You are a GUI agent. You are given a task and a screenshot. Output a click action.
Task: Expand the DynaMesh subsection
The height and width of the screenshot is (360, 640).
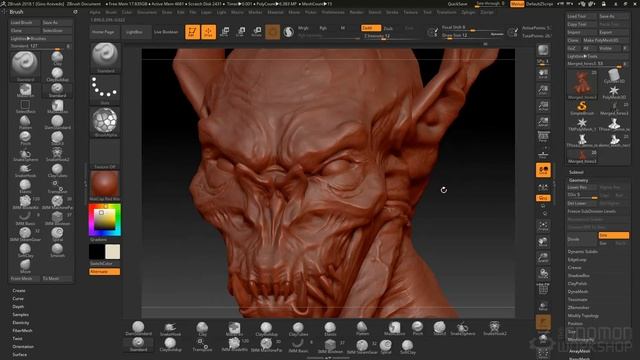tap(578, 291)
